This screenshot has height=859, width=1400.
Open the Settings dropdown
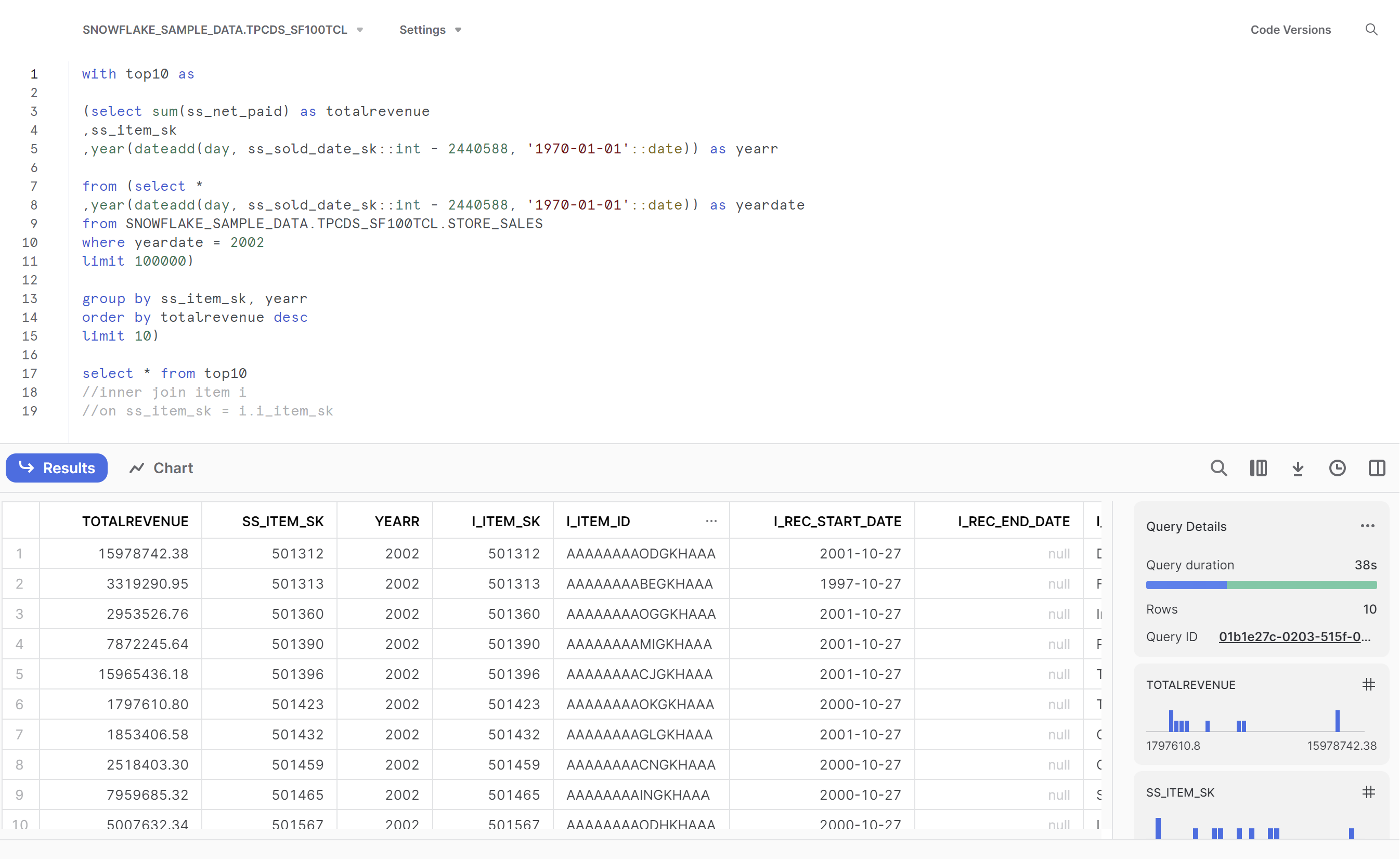point(430,30)
